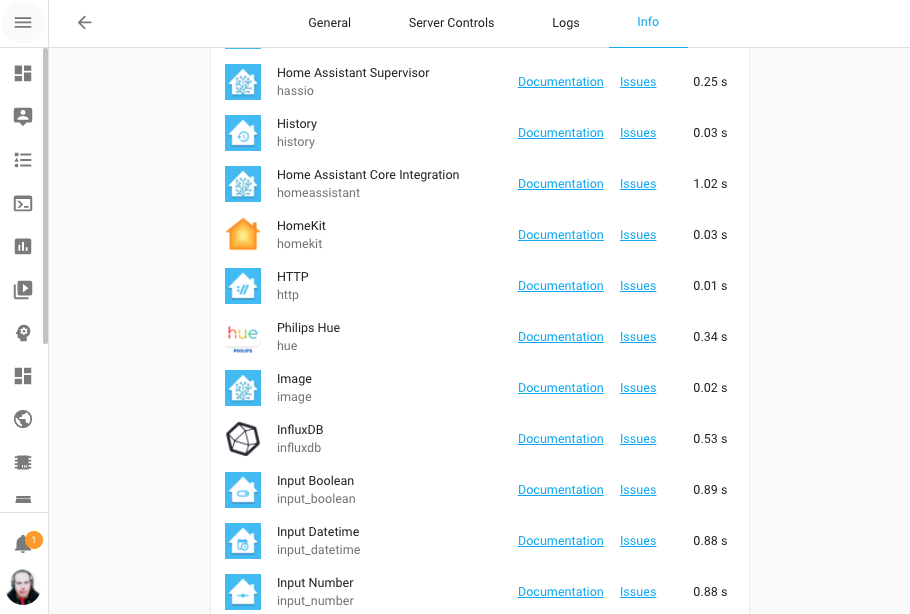Switch to the Server Controls tab
This screenshot has width=910, height=614.
[x=451, y=22]
